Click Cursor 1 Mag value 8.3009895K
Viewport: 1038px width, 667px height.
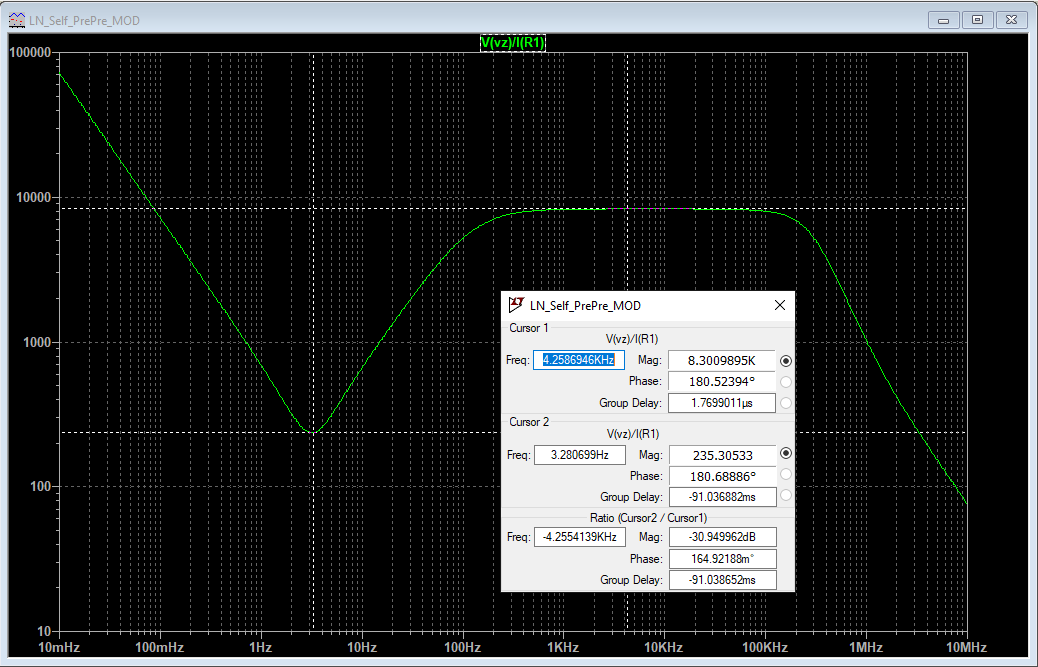point(722,361)
